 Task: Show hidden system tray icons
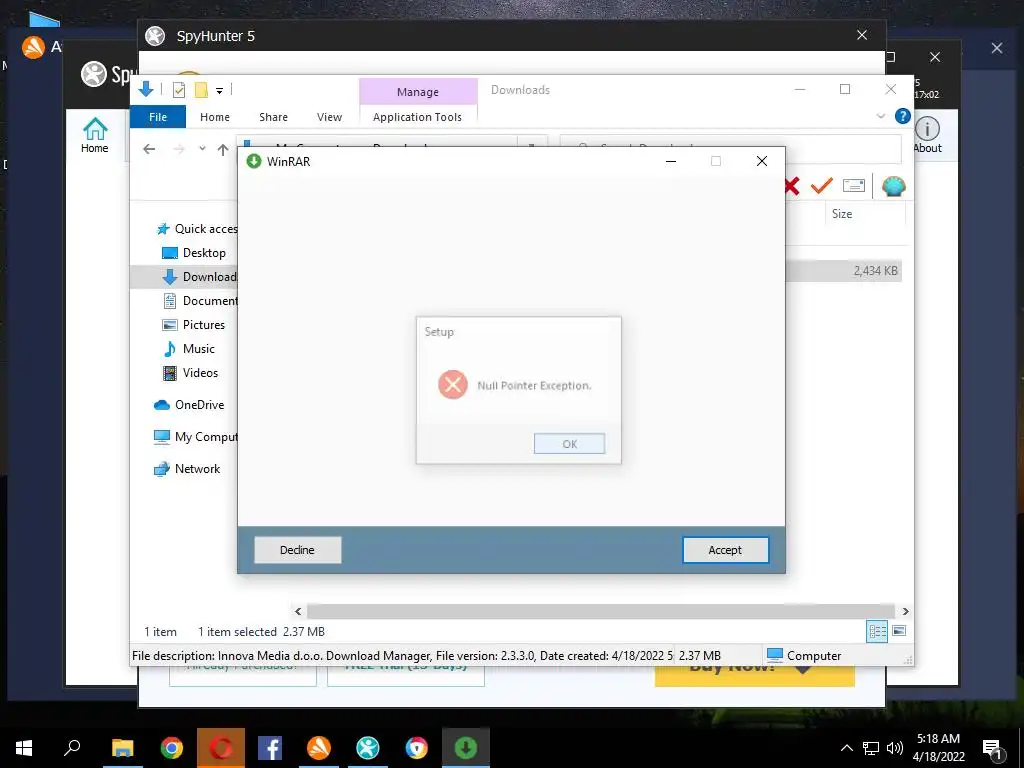point(846,748)
